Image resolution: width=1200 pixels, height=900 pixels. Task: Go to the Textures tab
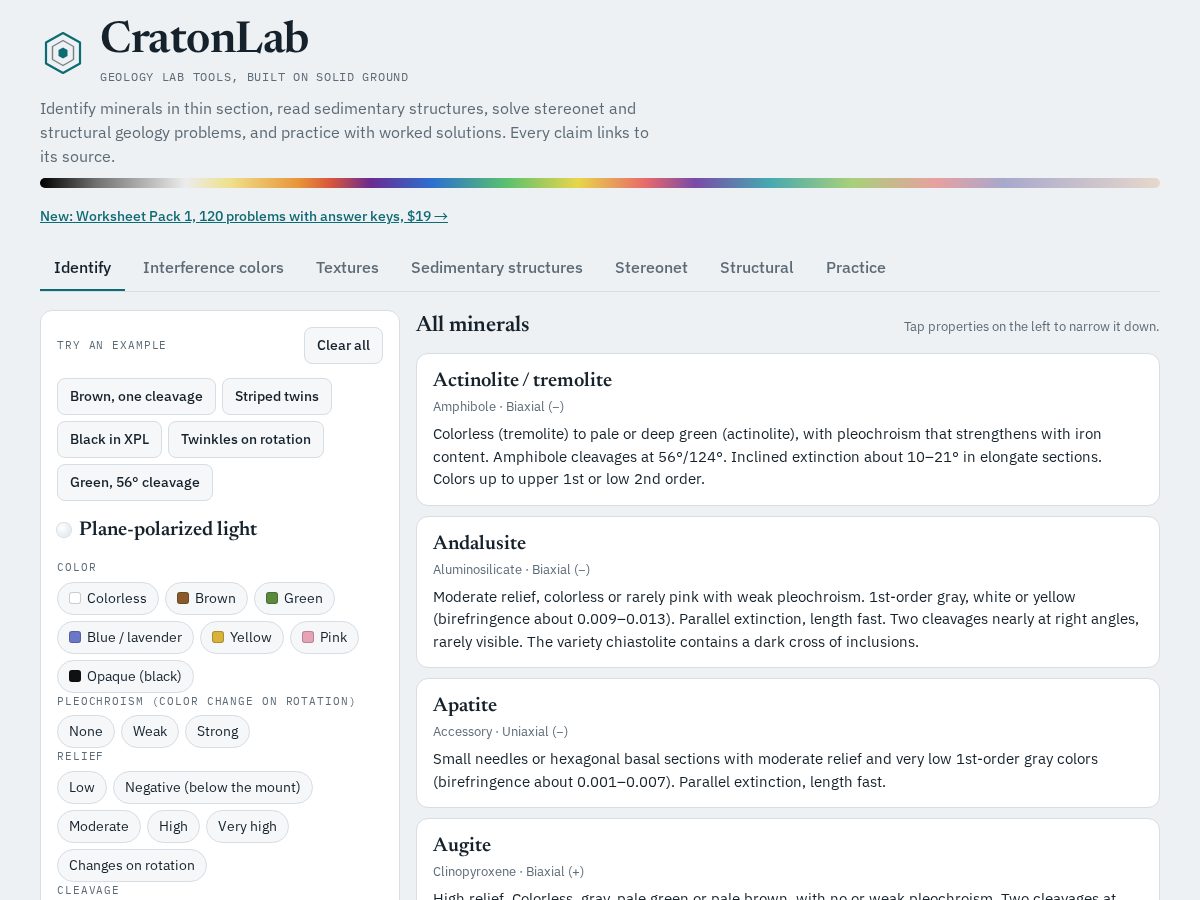pyautogui.click(x=347, y=268)
